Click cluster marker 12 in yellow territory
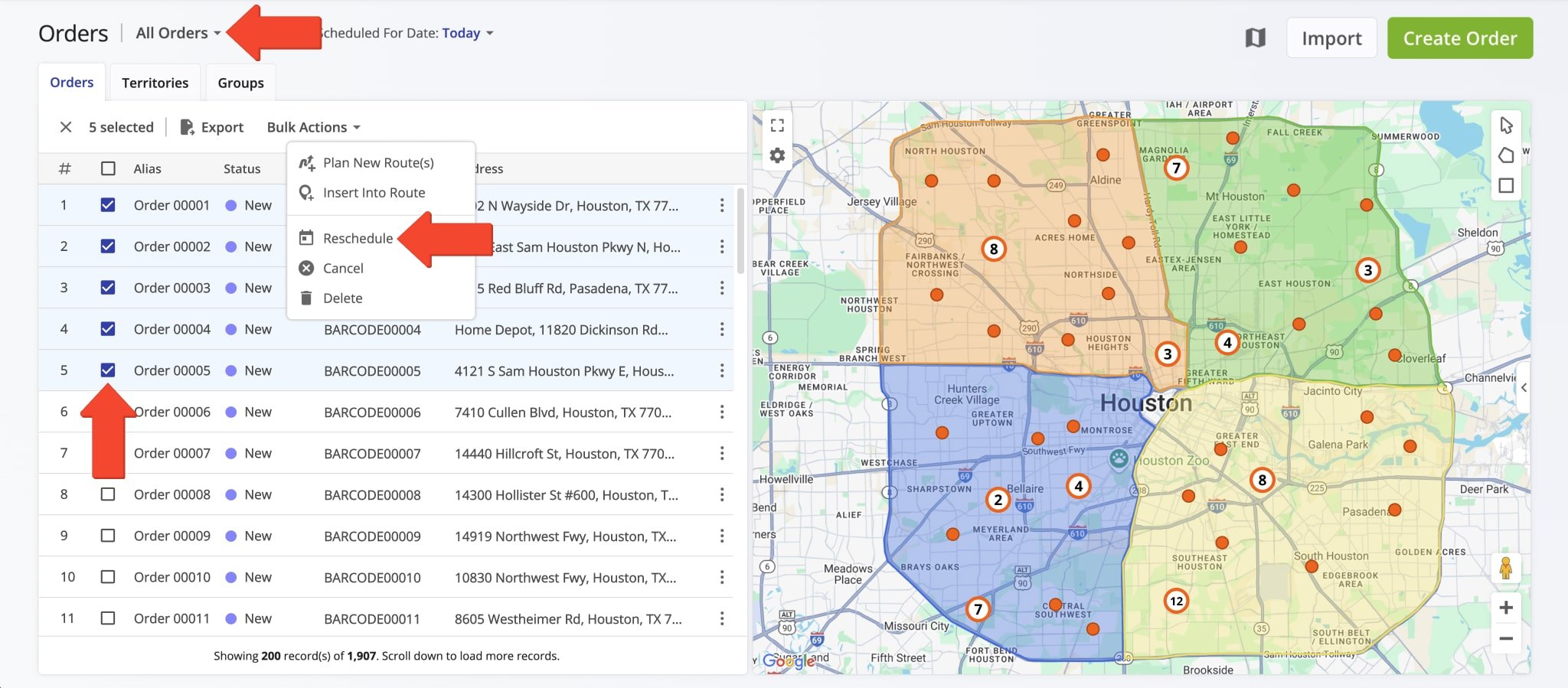The width and height of the screenshot is (1568, 688). (1176, 601)
